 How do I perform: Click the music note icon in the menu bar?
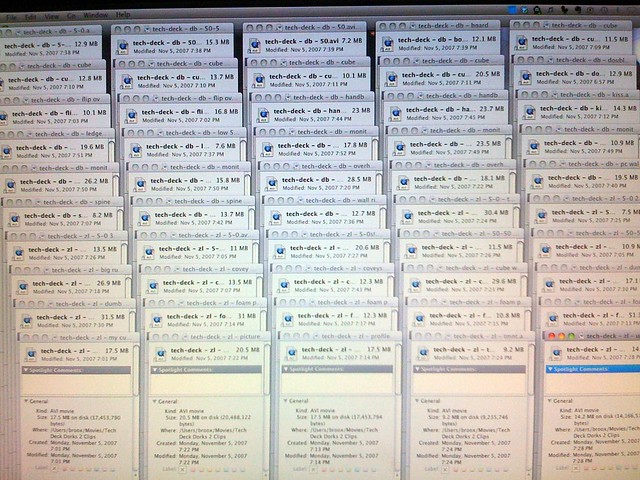(x=550, y=10)
